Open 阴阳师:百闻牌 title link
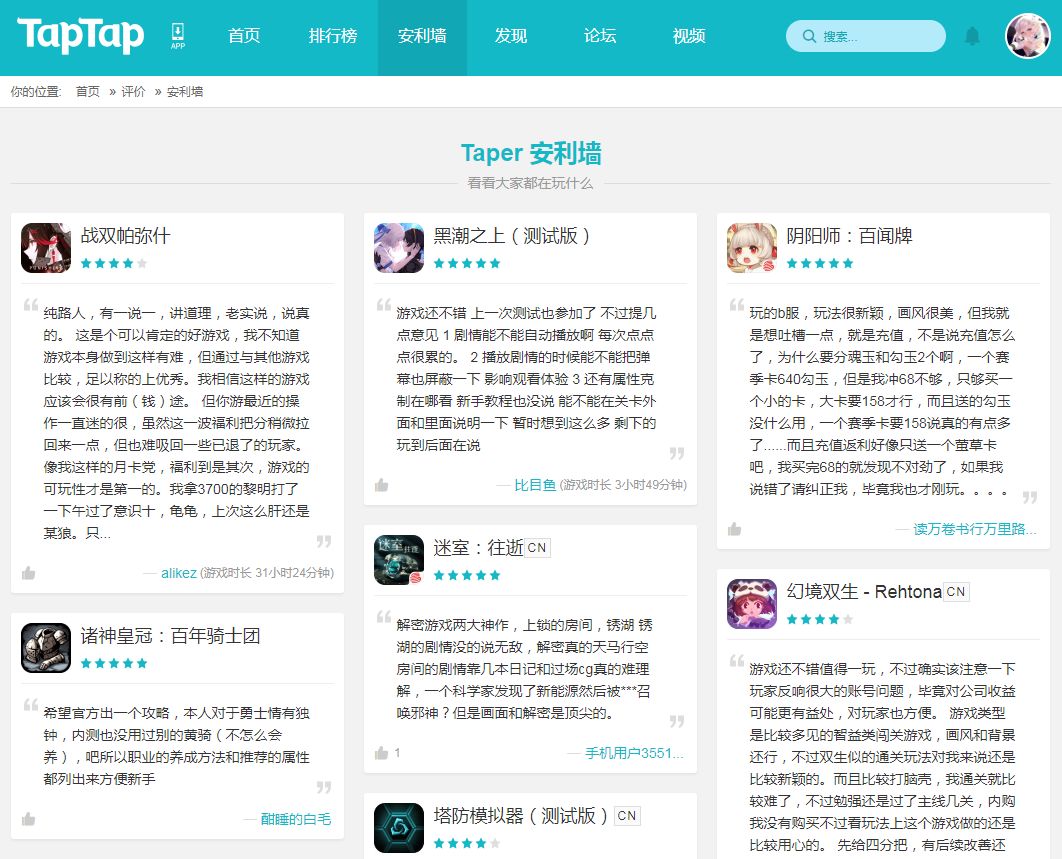The height and width of the screenshot is (859, 1062). (x=849, y=236)
